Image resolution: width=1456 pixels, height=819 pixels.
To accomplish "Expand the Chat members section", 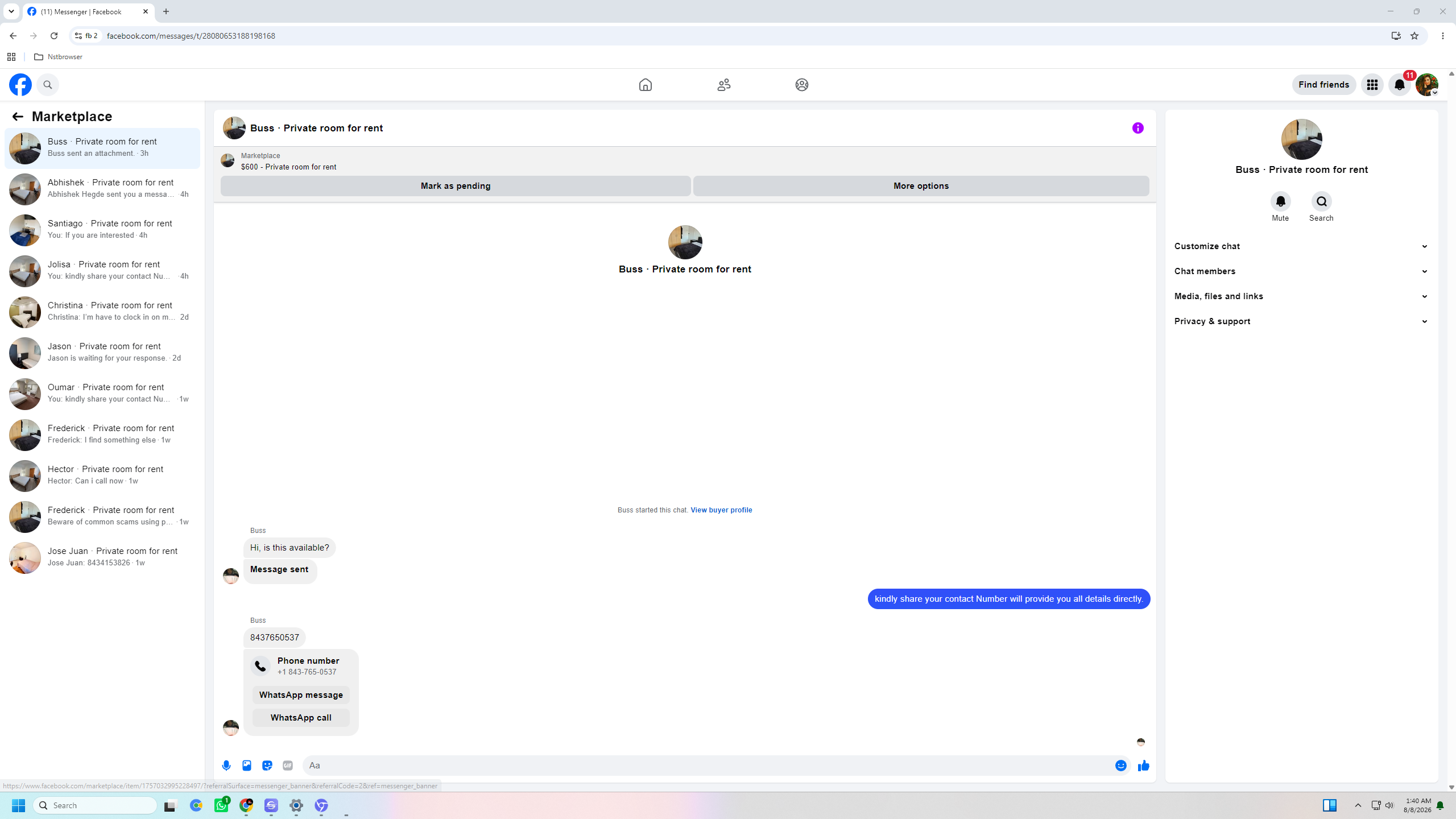I will click(x=1301, y=271).
